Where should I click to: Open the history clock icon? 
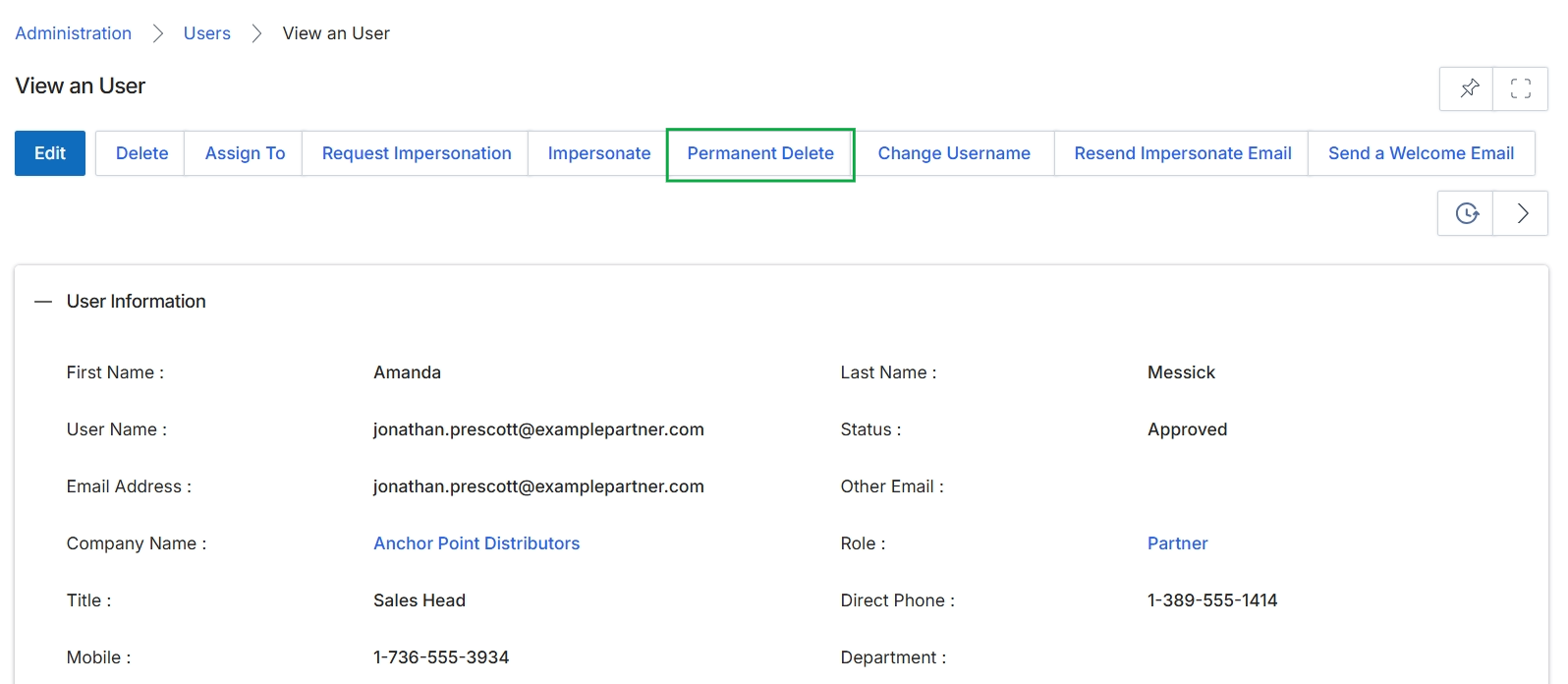coord(1466,213)
